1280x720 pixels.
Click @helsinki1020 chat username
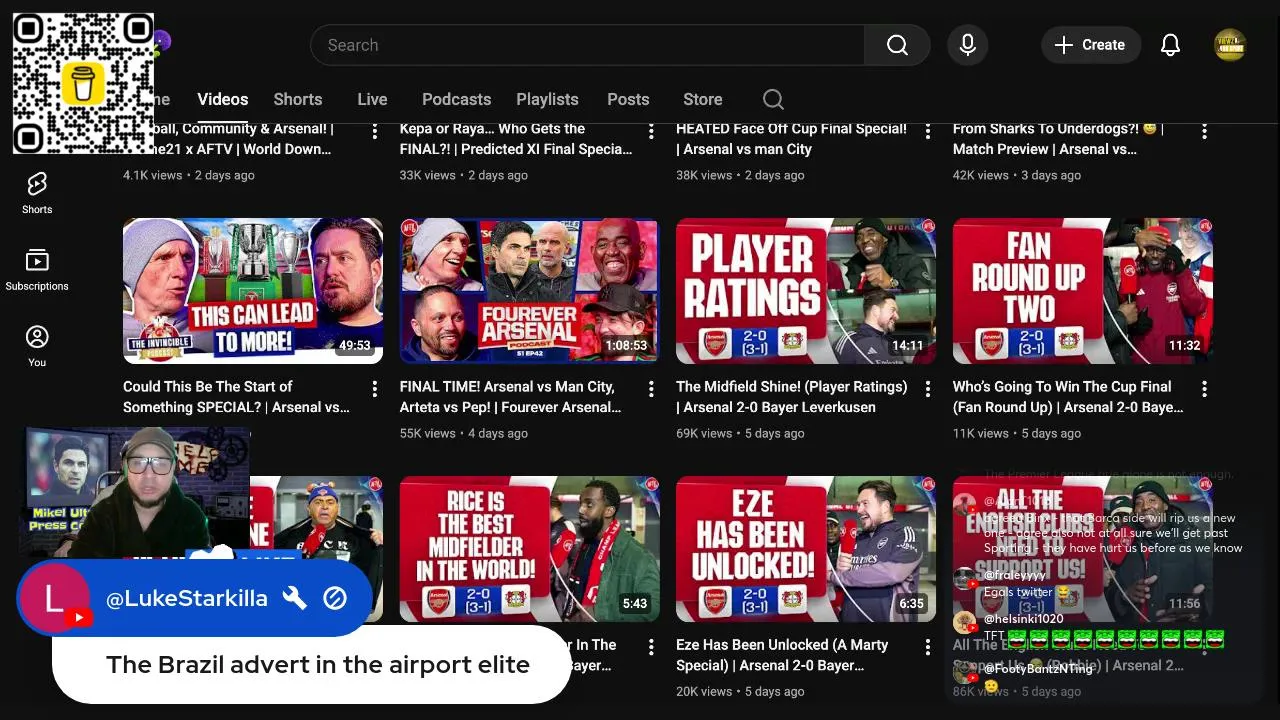(x=1024, y=619)
